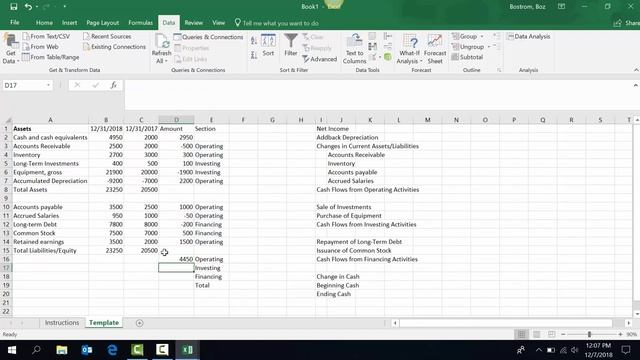The width and height of the screenshot is (640, 360).
Task: Click the Refresh All icon
Action: [x=162, y=42]
